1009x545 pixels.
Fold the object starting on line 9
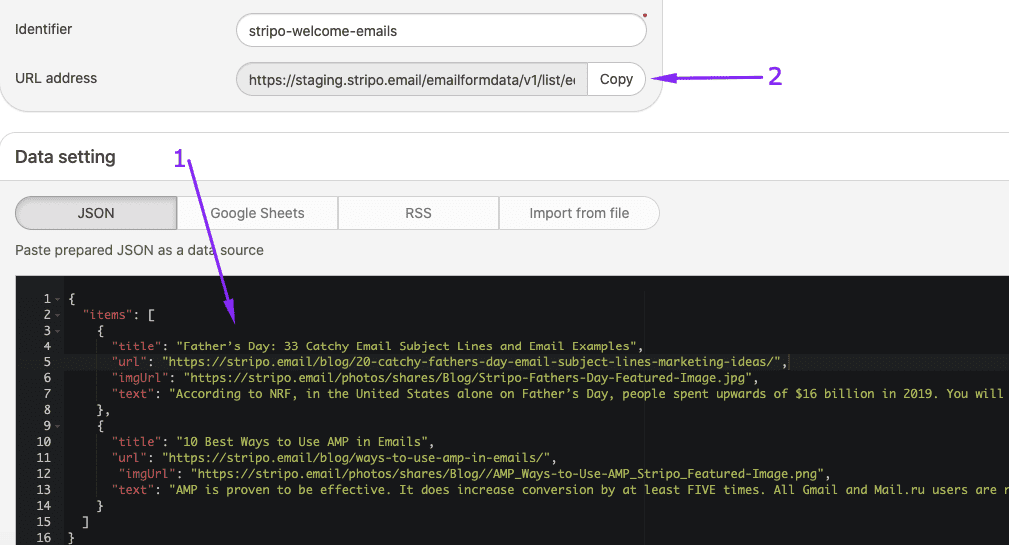click(x=58, y=427)
